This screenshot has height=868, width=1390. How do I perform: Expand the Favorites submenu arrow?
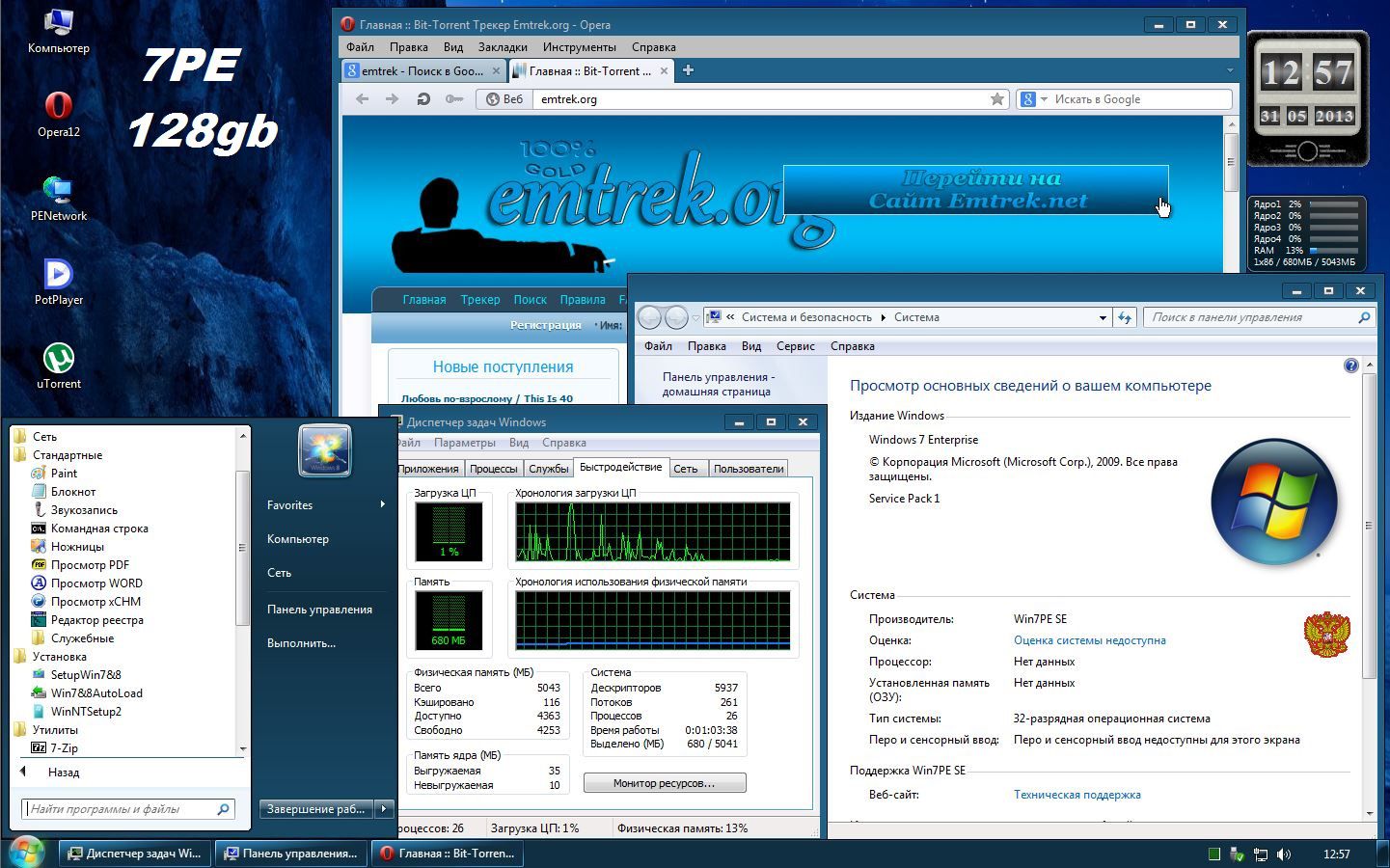tap(383, 504)
